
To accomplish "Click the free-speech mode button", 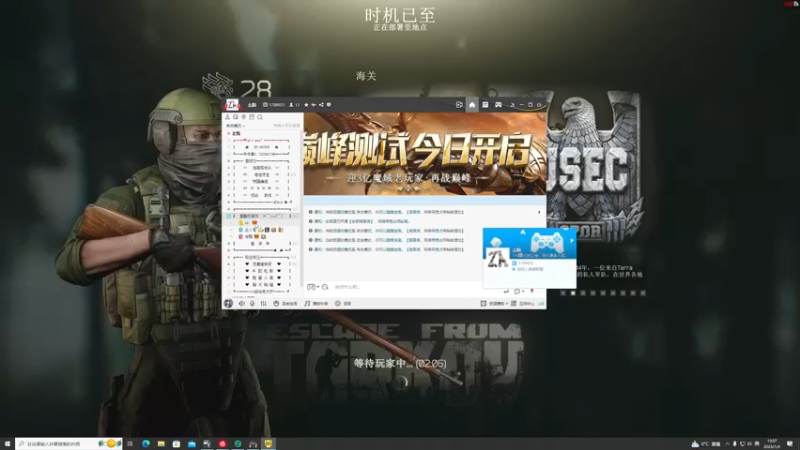I will 285,304.
